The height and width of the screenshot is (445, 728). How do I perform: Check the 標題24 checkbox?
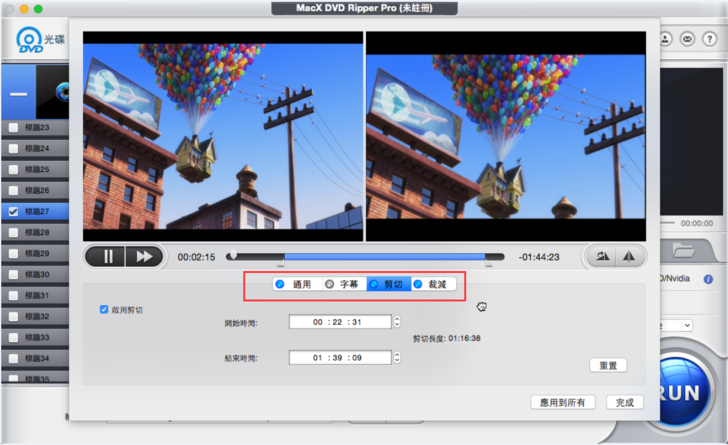coord(13,148)
